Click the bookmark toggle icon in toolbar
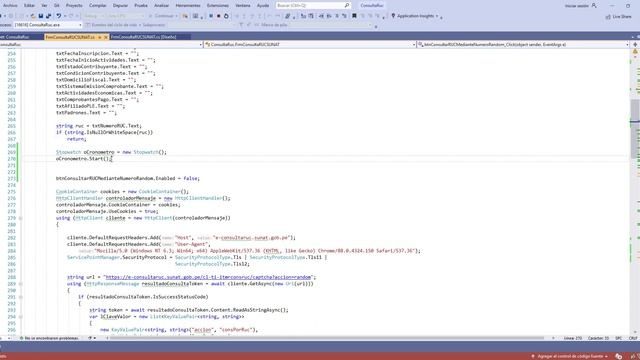 coord(354,16)
